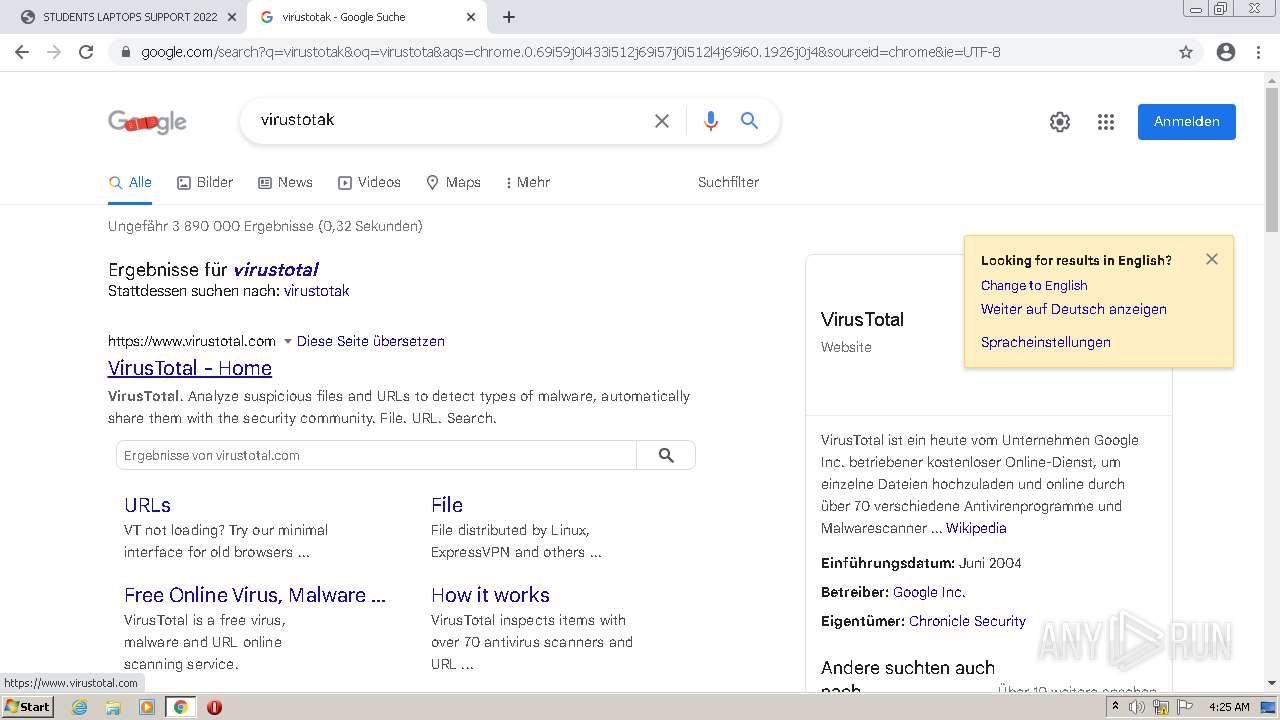Open the red Opera taskbar icon

tap(214, 707)
